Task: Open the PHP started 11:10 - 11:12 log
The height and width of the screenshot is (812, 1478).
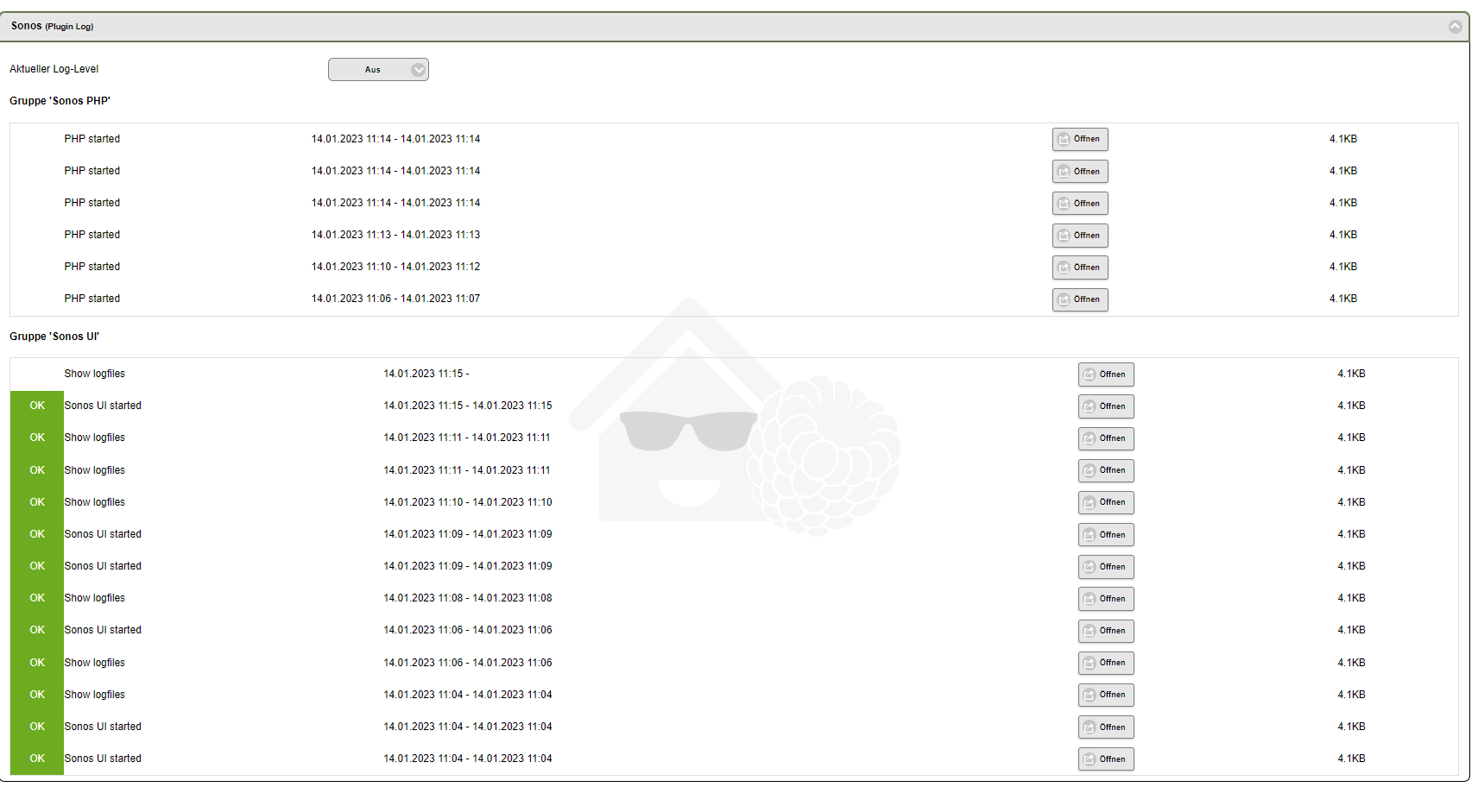Action: coord(1080,268)
